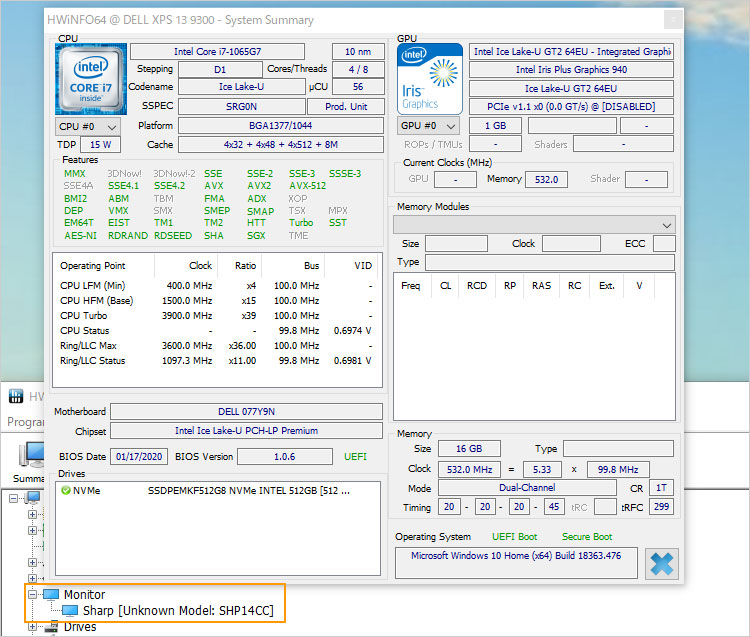Collapse the Monitor tree node
Image resolution: width=750 pixels, height=637 pixels.
33,594
